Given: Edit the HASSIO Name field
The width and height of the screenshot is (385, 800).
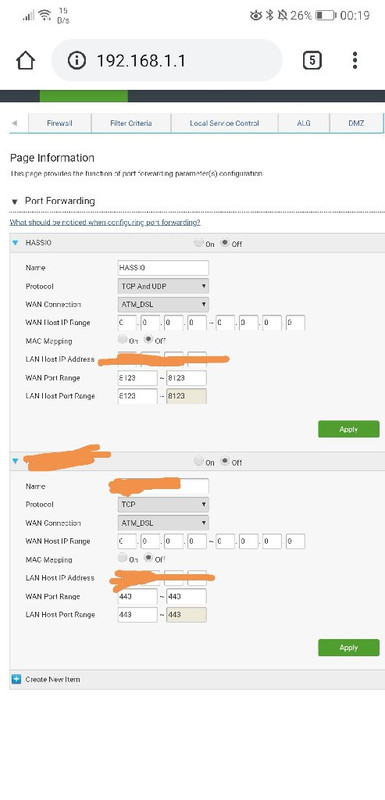Looking at the screenshot, I should pyautogui.click(x=163, y=268).
